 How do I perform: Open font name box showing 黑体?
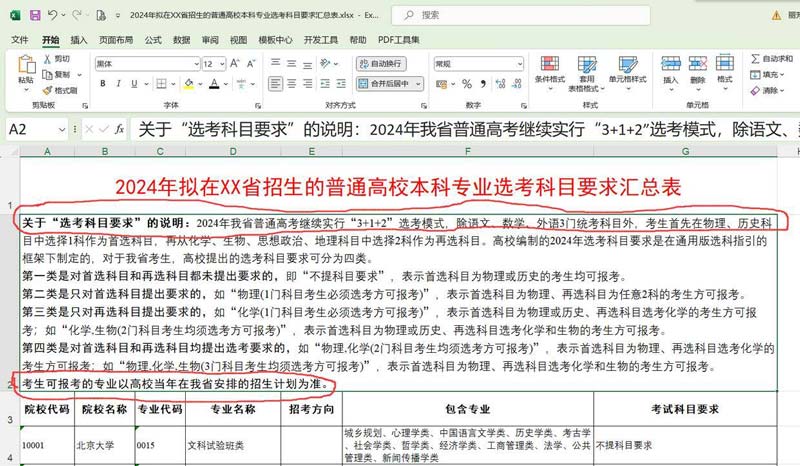147,63
